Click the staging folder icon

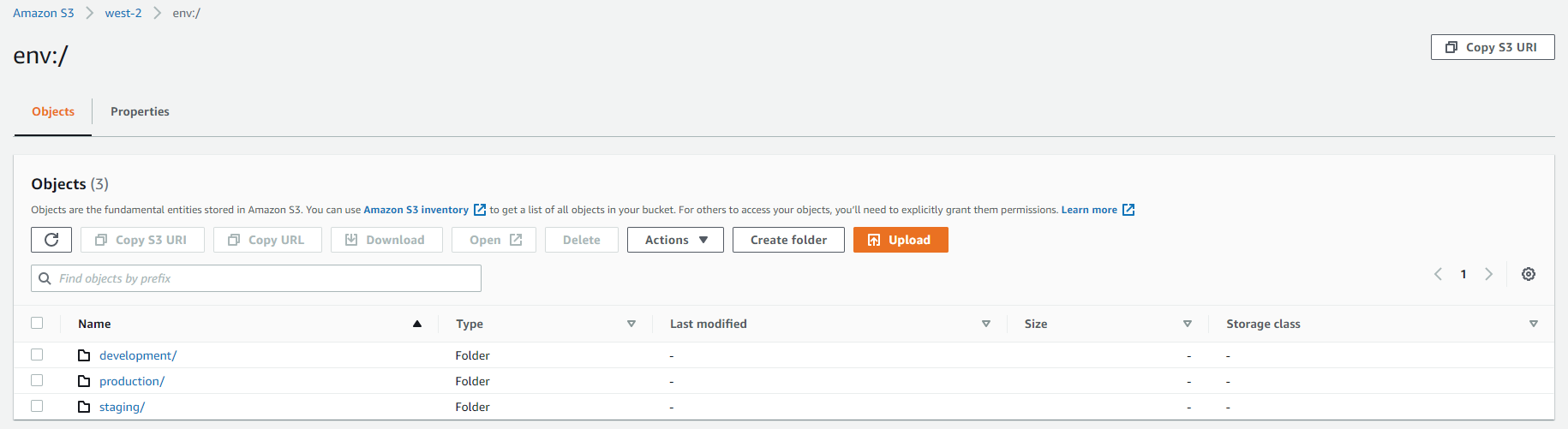(84, 407)
